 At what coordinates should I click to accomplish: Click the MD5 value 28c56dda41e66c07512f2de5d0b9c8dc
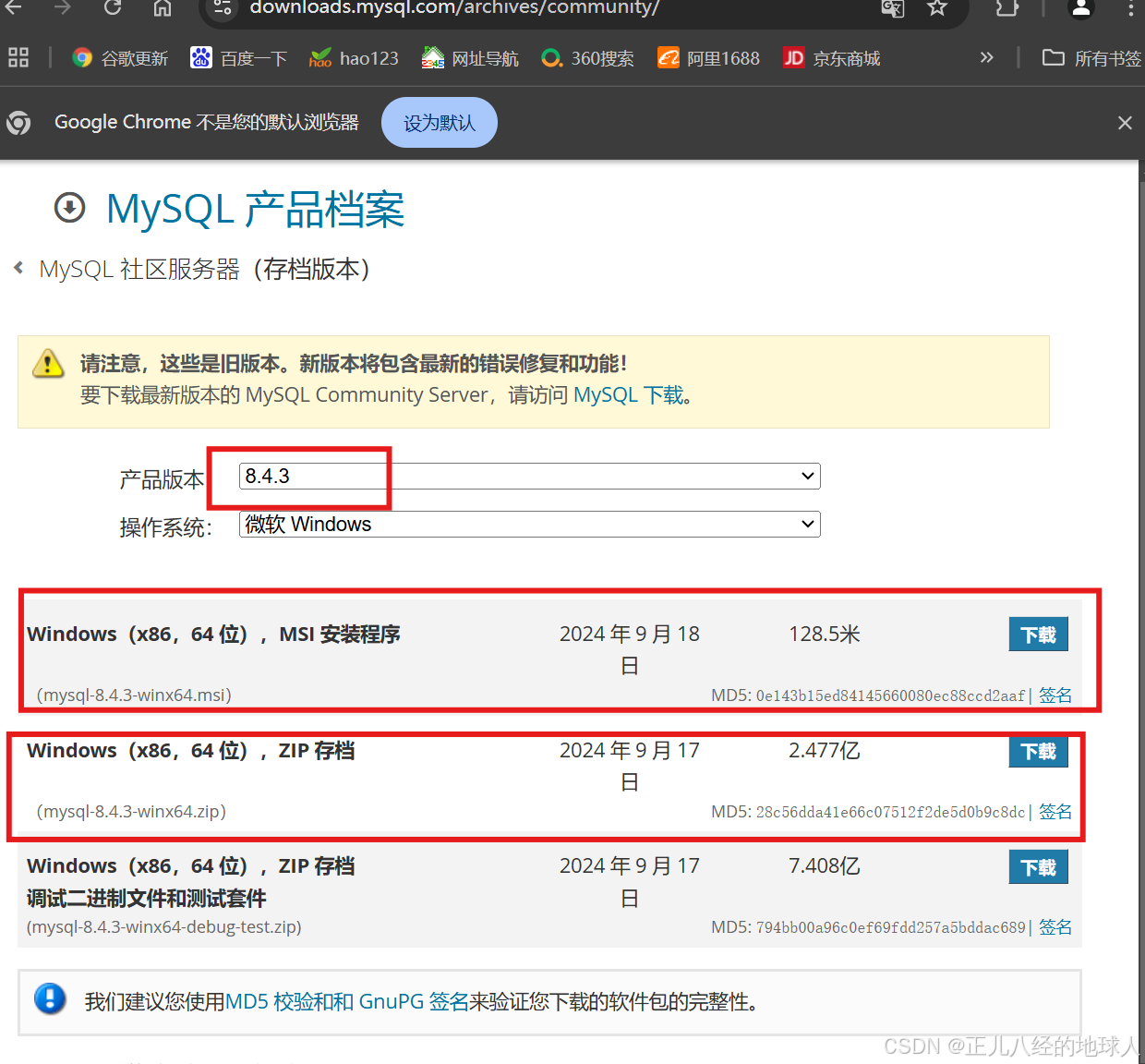pos(890,812)
